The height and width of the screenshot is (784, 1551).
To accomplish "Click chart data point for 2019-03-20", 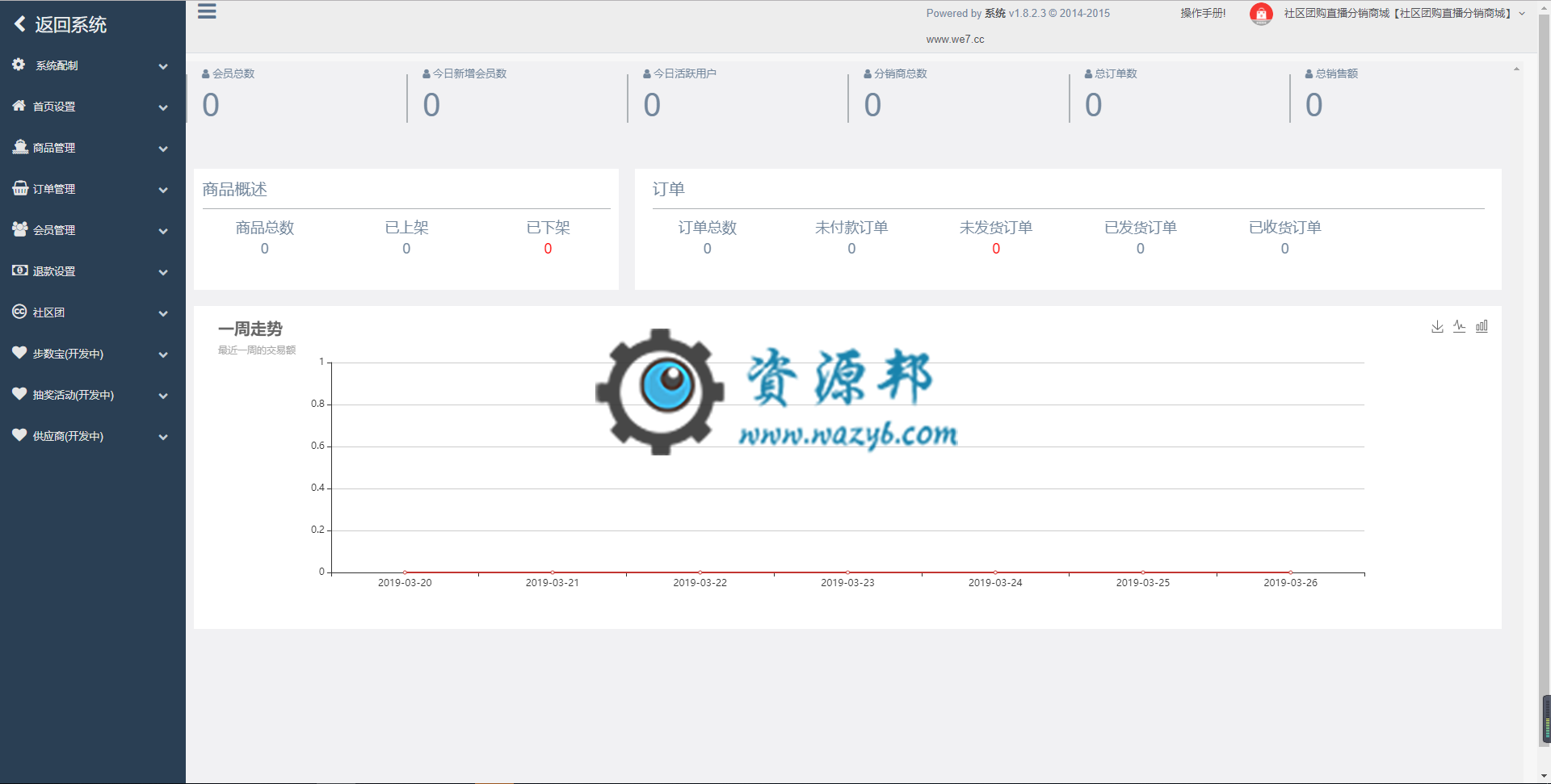I will point(405,572).
